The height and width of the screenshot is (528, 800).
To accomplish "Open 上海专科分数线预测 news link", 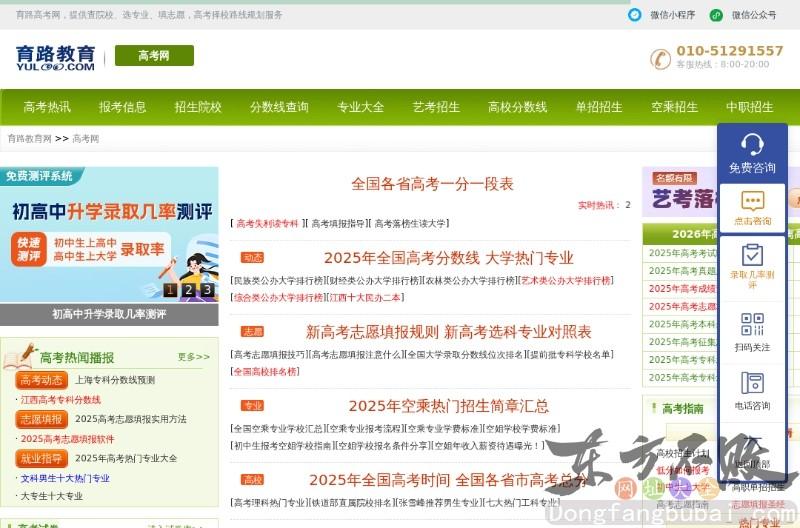I will point(115,380).
